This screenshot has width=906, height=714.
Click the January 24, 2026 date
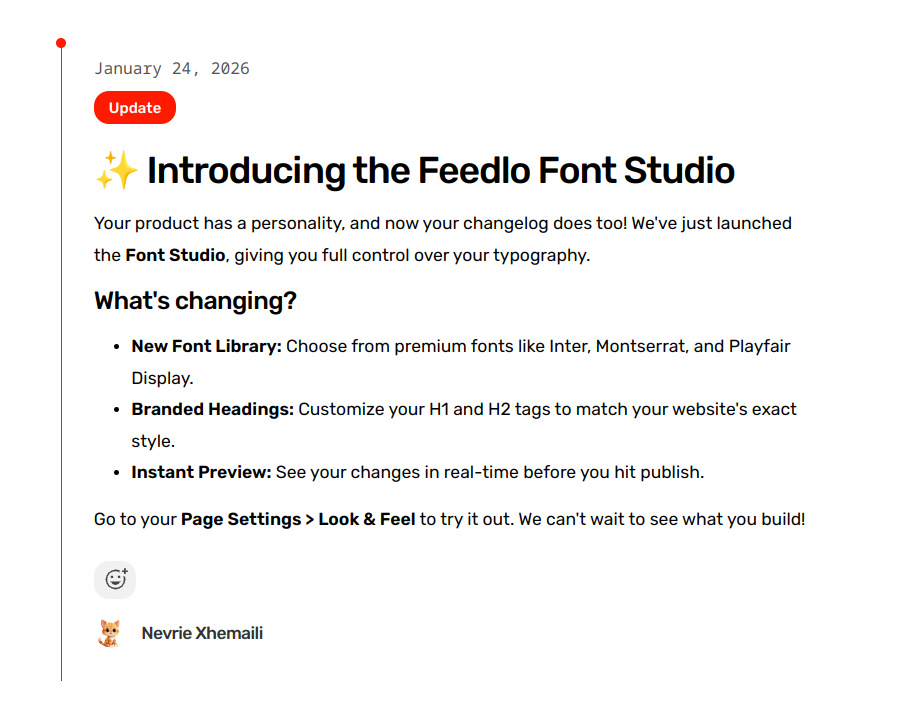tap(172, 69)
